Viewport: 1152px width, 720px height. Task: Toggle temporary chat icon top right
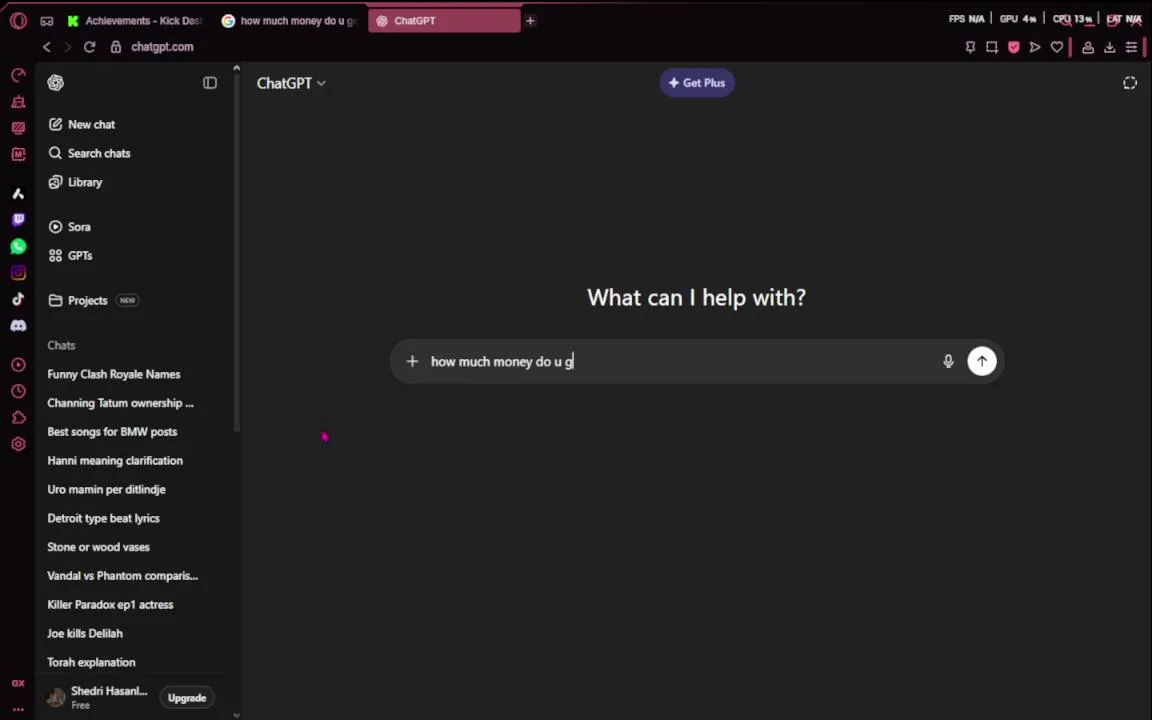click(x=1130, y=83)
